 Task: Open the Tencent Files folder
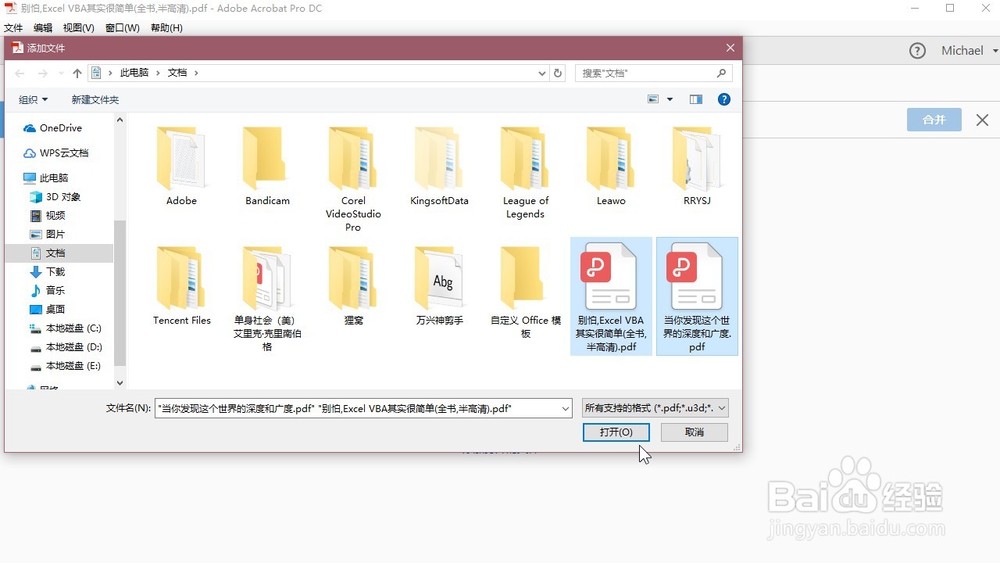coord(181,285)
